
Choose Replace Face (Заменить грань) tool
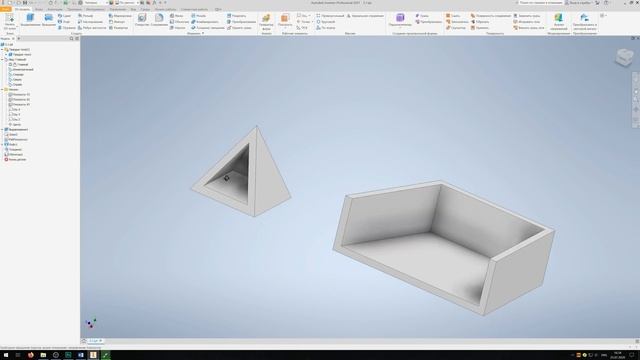527,16
